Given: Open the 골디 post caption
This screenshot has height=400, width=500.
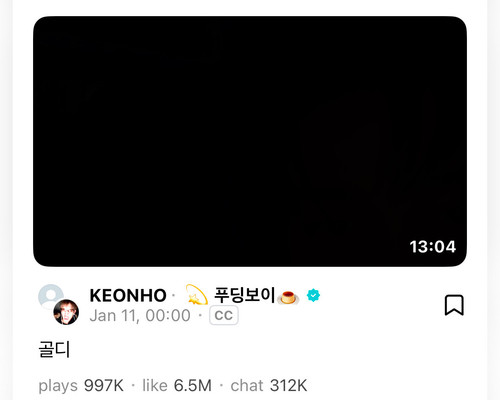Looking at the screenshot, I should pyautogui.click(x=54, y=350).
